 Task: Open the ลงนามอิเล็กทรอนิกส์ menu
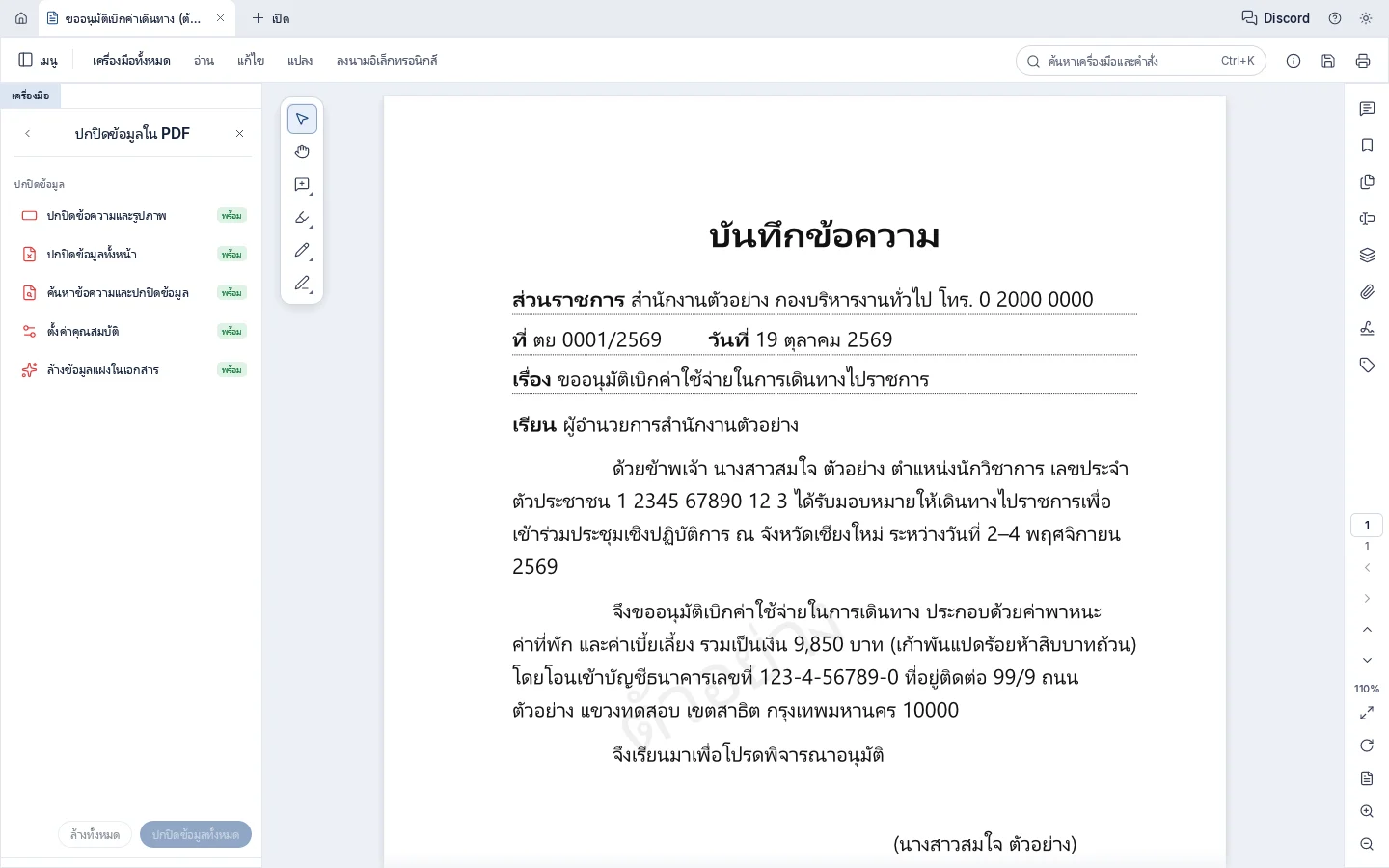pos(387,61)
